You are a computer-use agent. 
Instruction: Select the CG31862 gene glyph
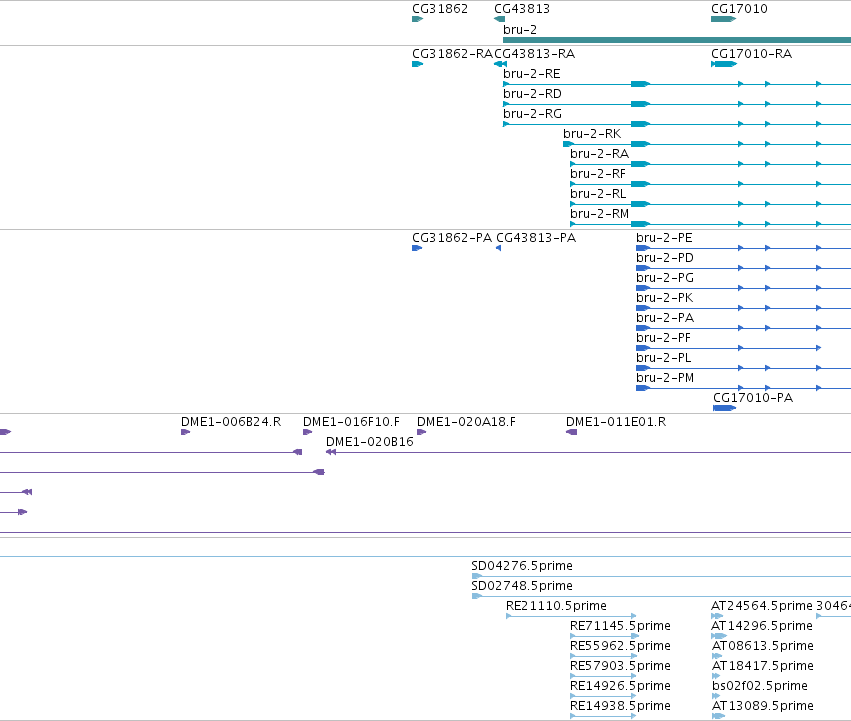coord(417,19)
